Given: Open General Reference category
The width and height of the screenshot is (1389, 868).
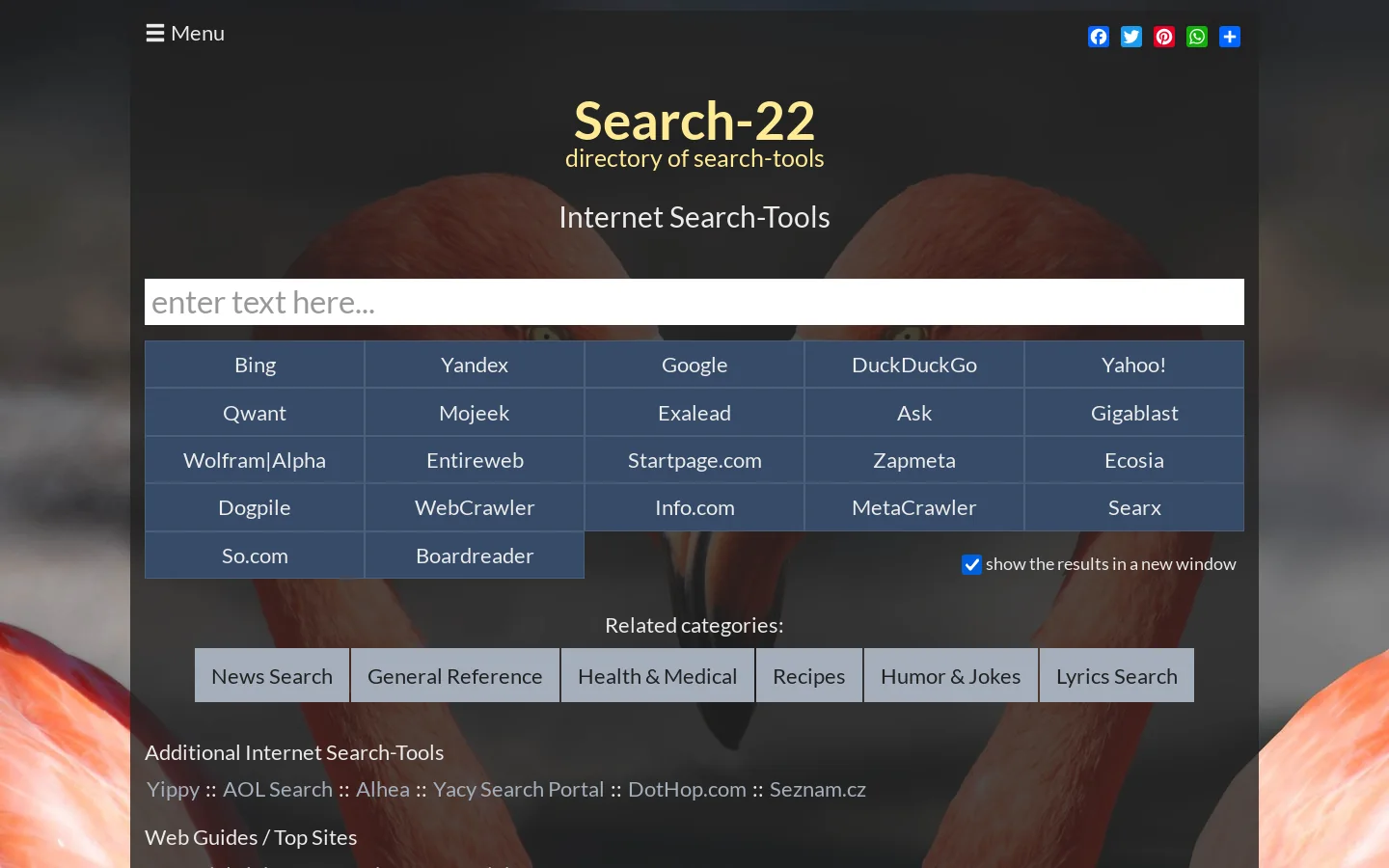Looking at the screenshot, I should click(455, 676).
